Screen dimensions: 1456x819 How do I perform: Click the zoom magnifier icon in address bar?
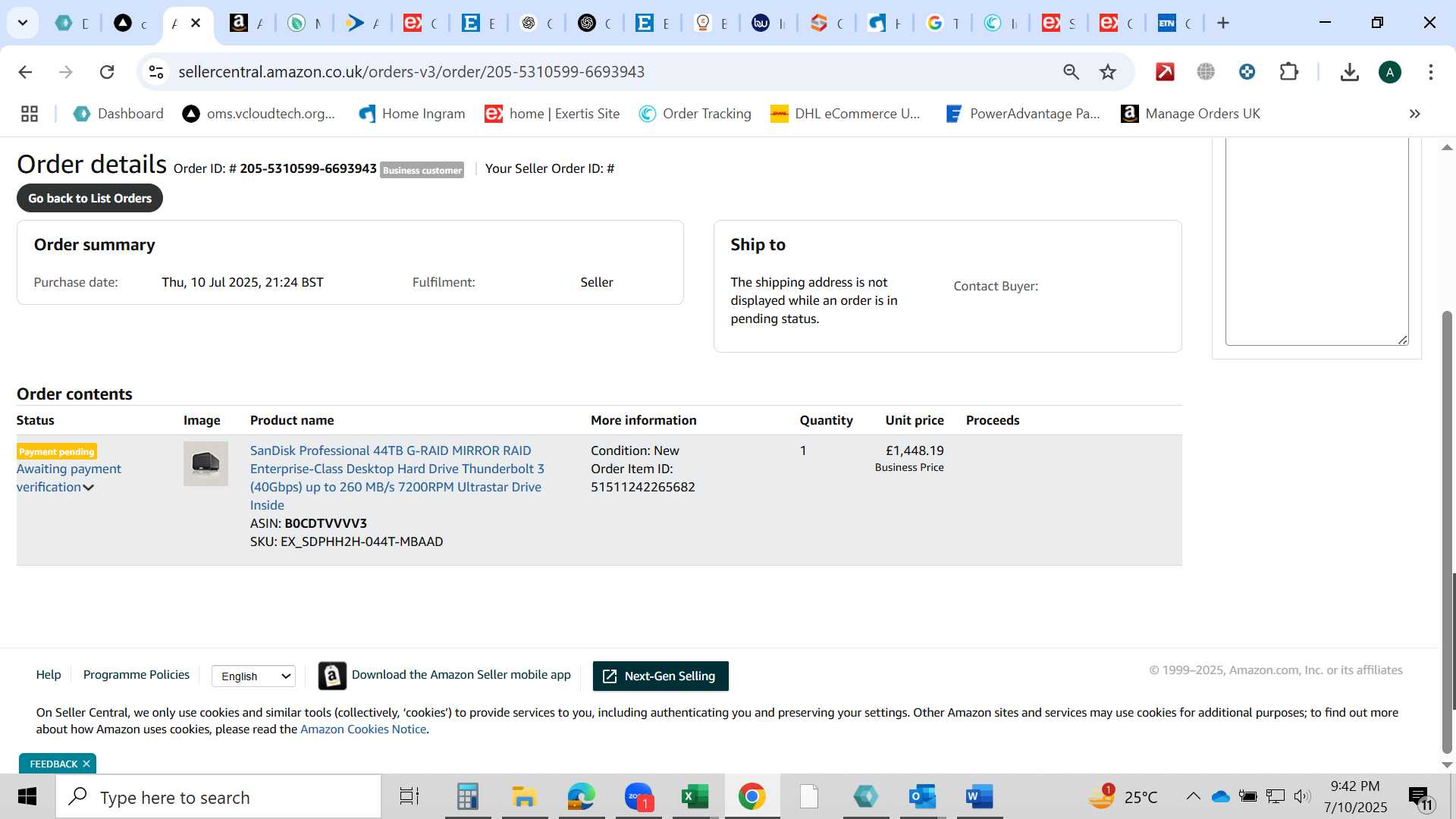pyautogui.click(x=1071, y=72)
